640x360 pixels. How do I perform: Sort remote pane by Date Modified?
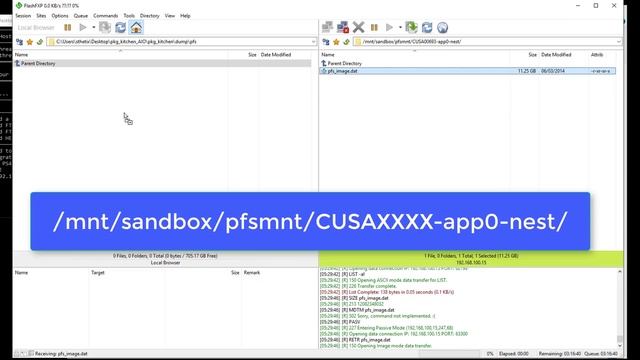[x=556, y=55]
